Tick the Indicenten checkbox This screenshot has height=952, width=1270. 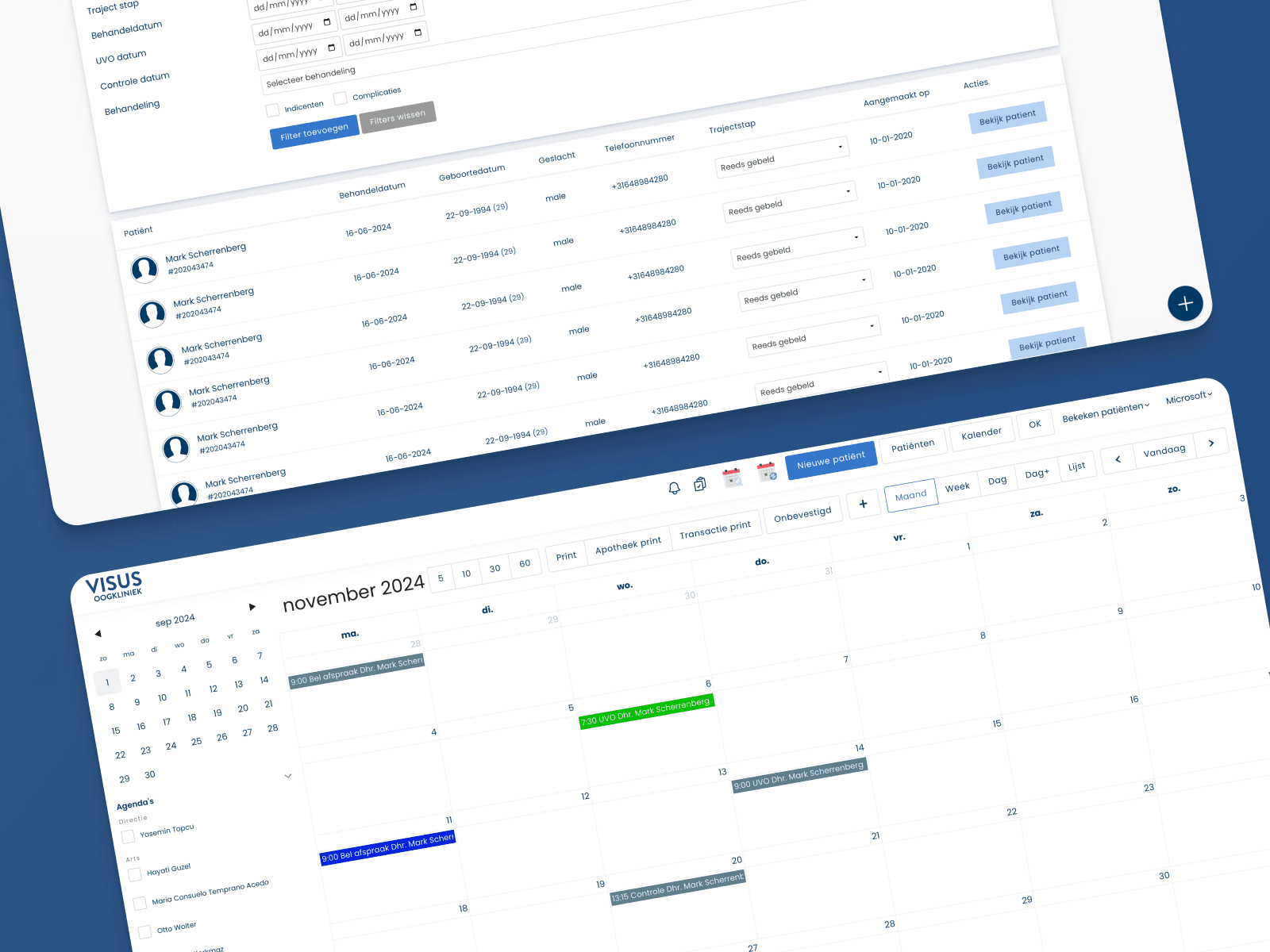(273, 110)
